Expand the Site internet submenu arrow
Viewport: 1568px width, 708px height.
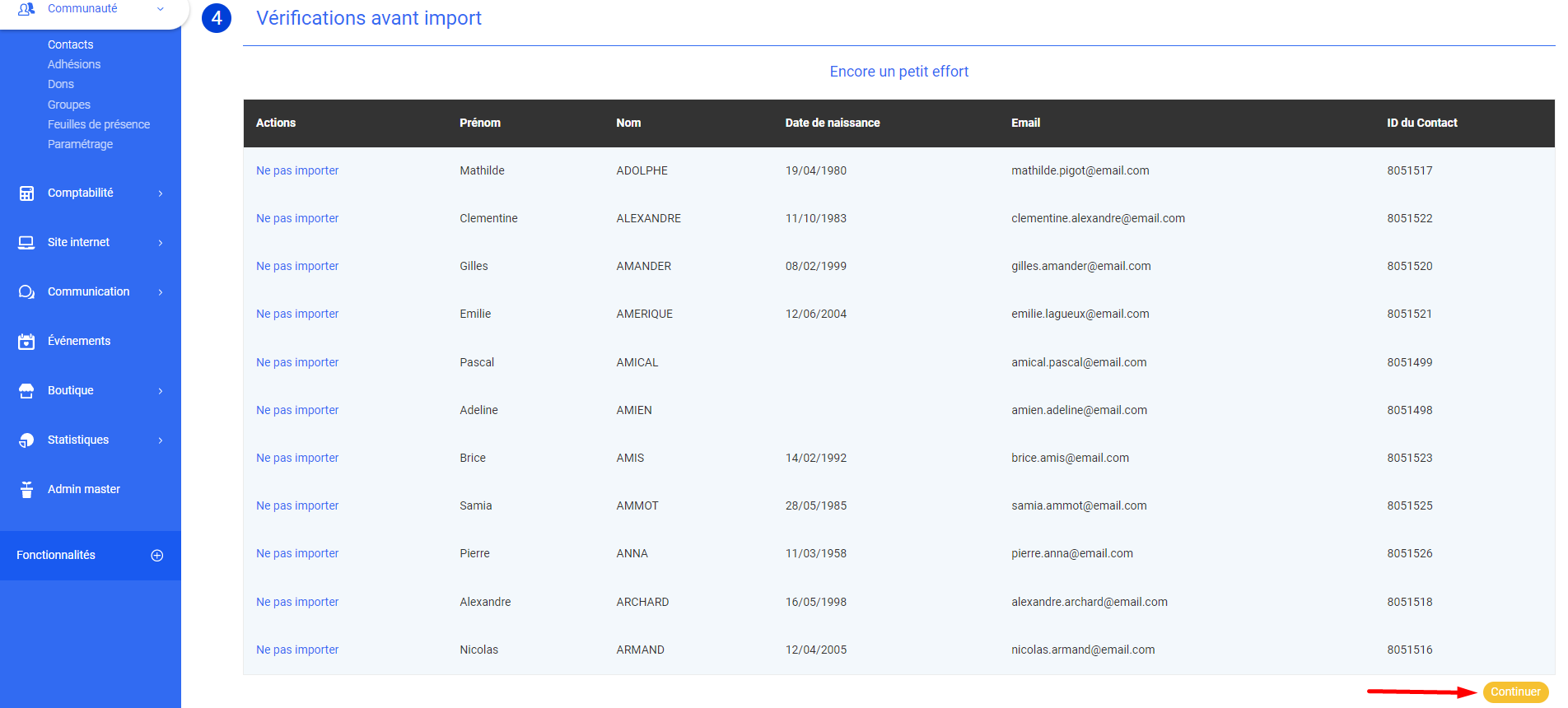[161, 243]
